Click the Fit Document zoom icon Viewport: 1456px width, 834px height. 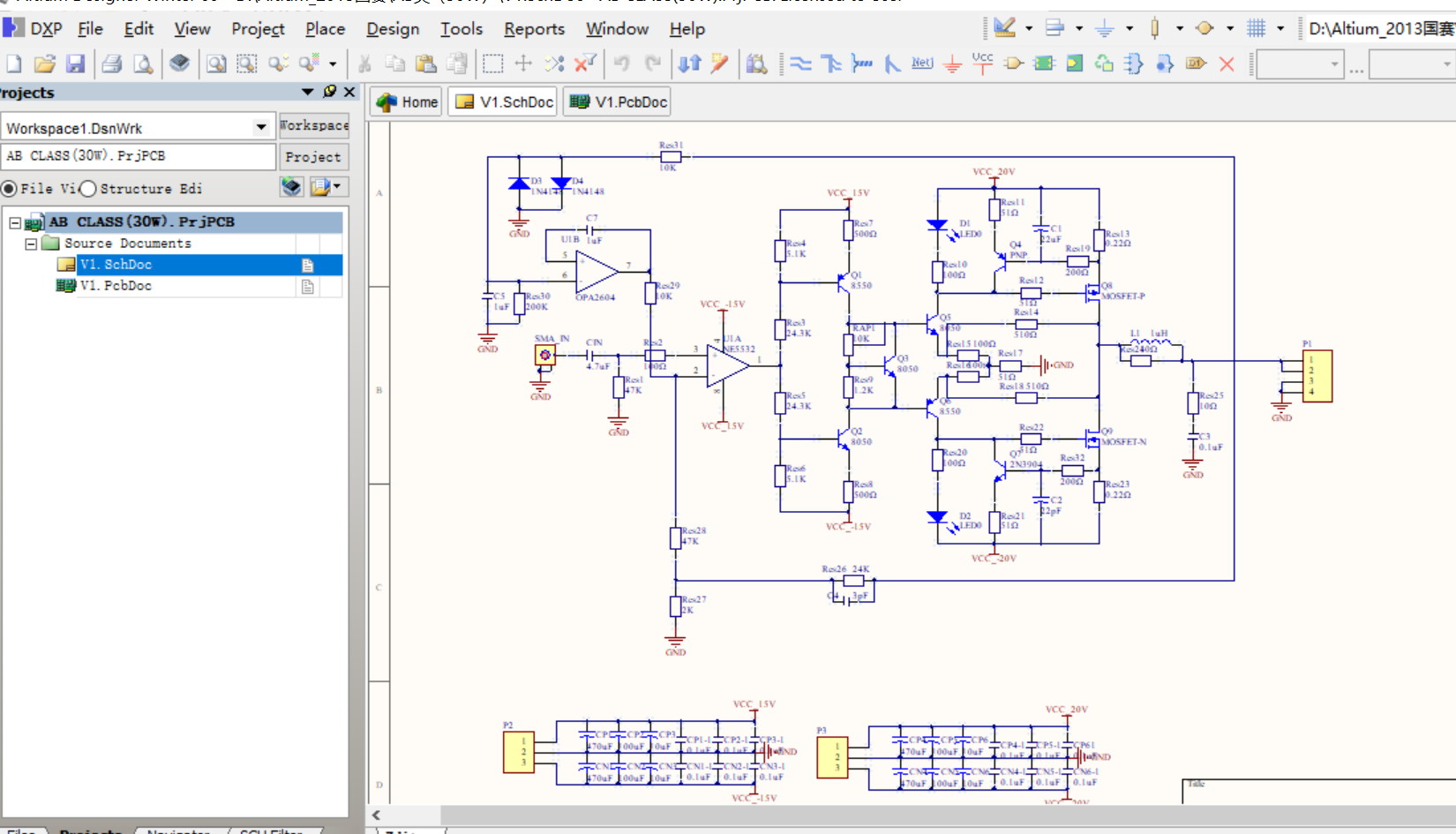(x=216, y=64)
